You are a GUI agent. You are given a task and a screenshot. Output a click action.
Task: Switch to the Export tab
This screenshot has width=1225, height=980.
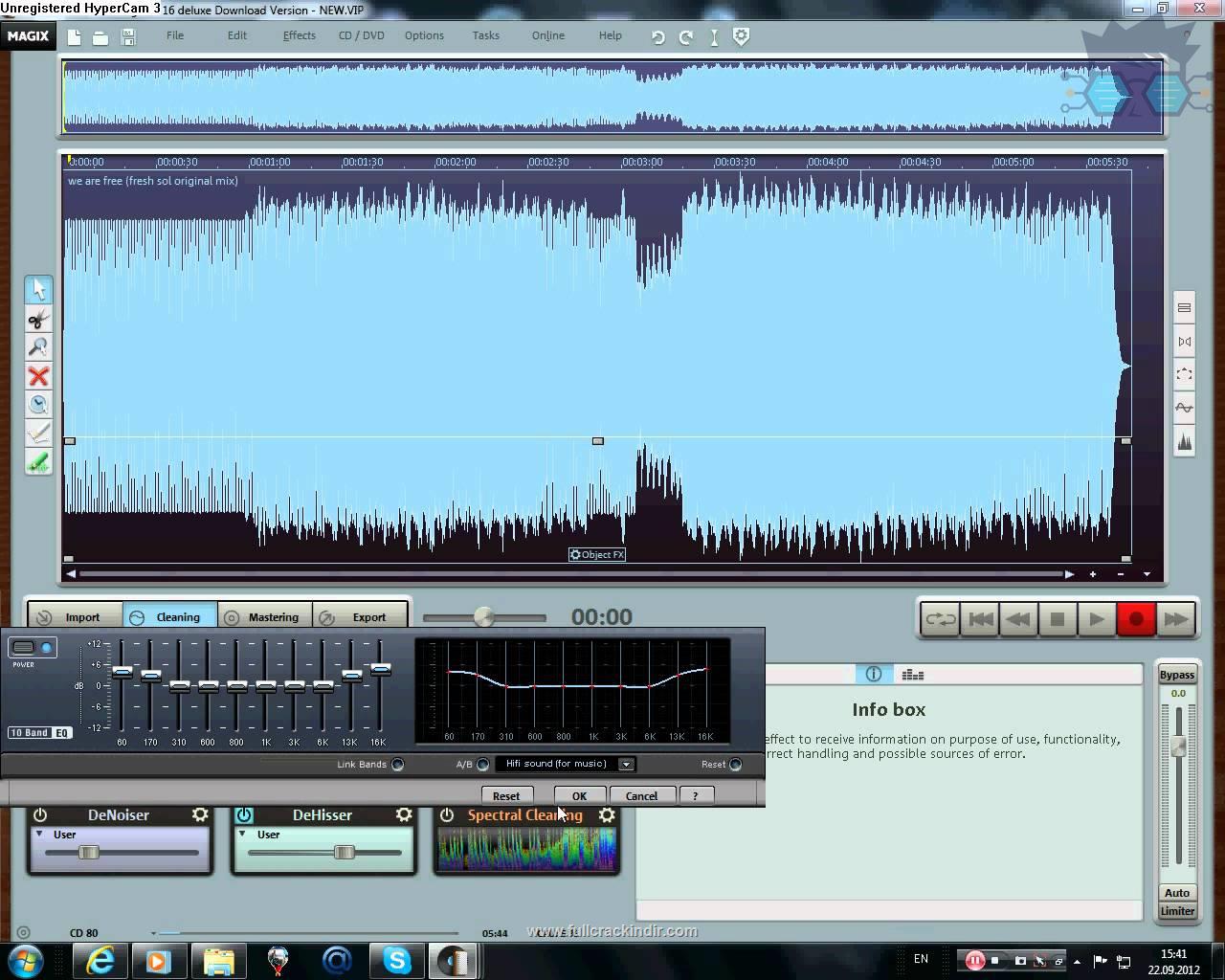click(x=360, y=617)
